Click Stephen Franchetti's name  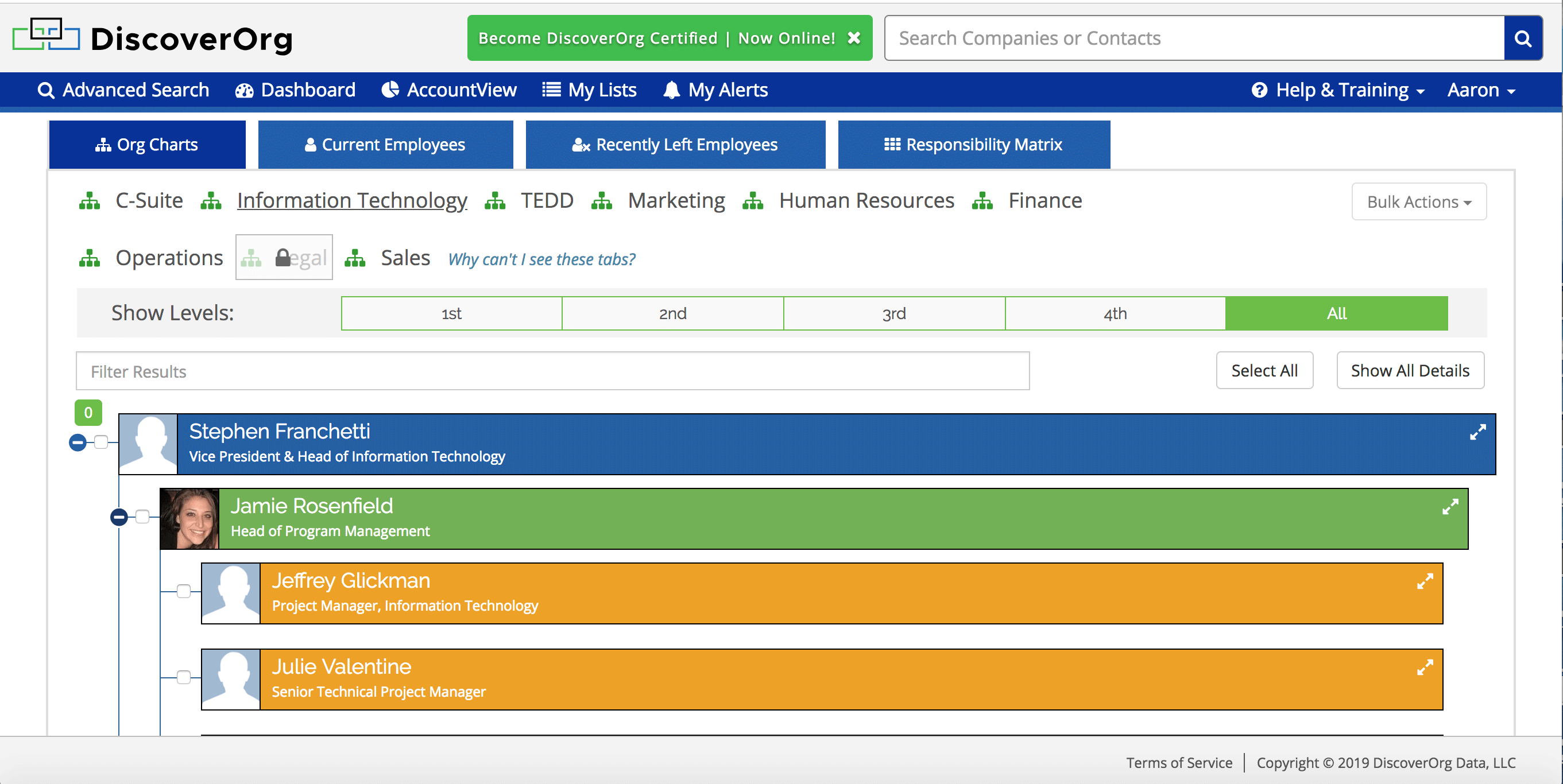279,431
